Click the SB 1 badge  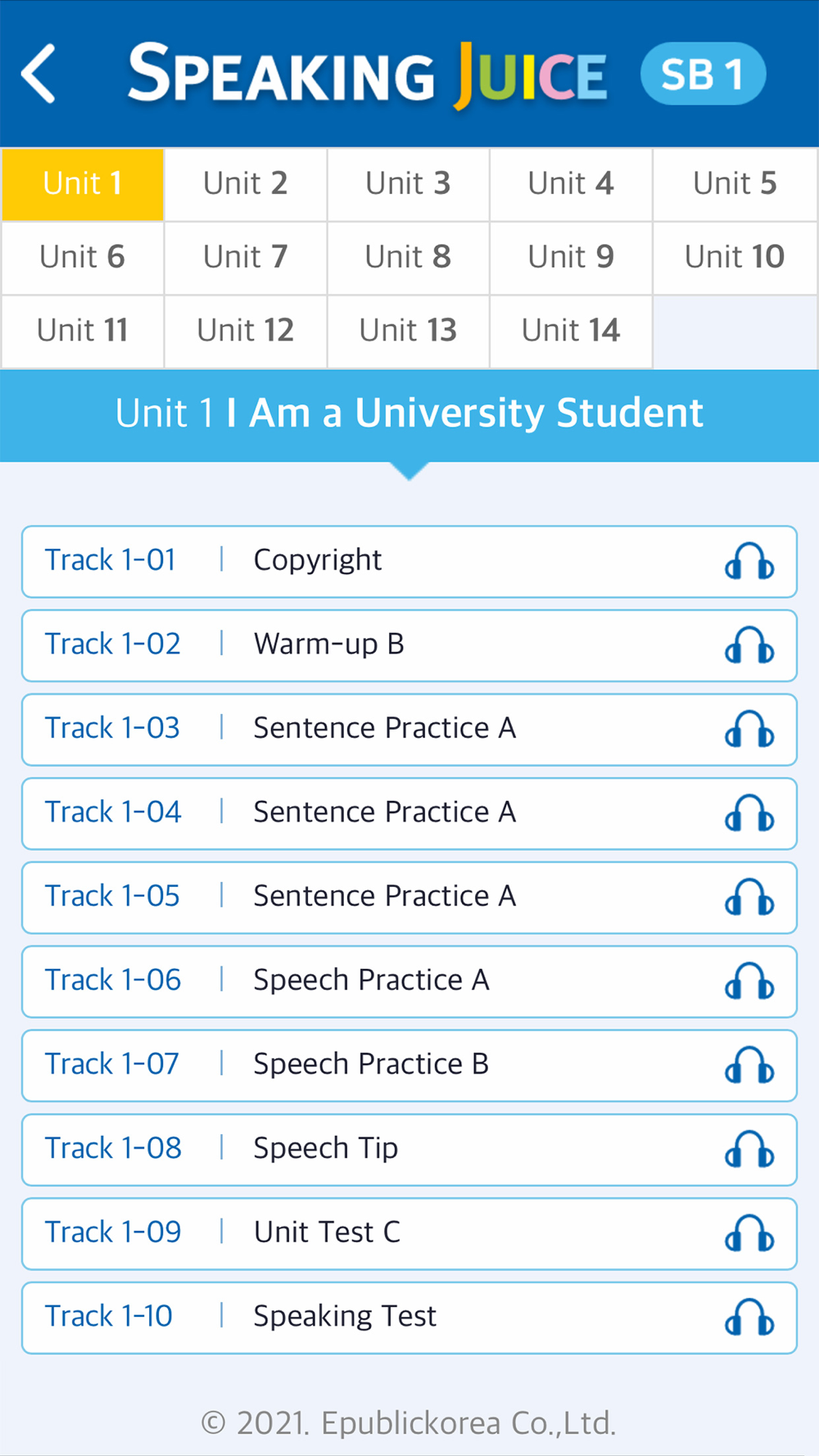[704, 74]
